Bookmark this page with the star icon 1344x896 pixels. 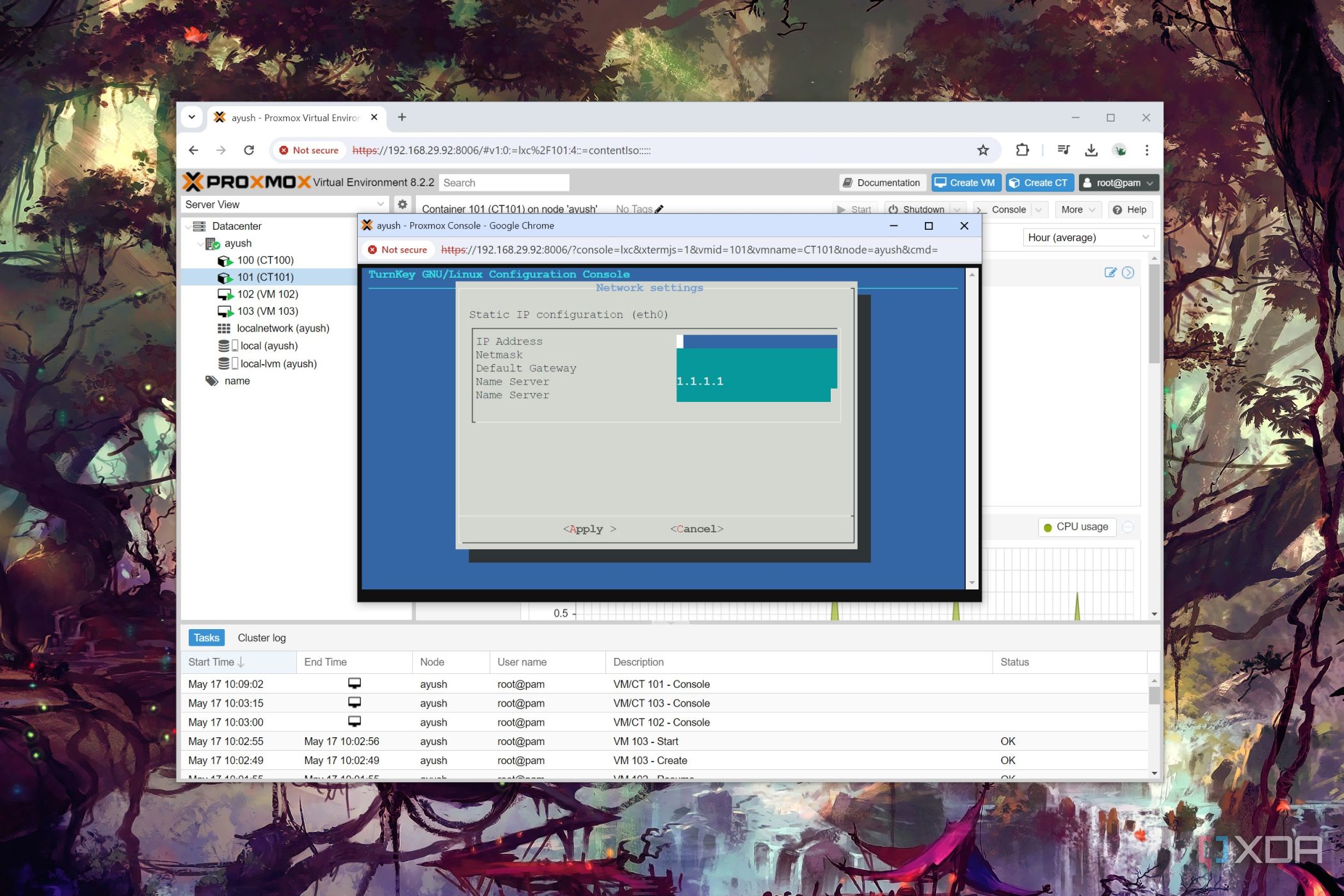tap(983, 150)
